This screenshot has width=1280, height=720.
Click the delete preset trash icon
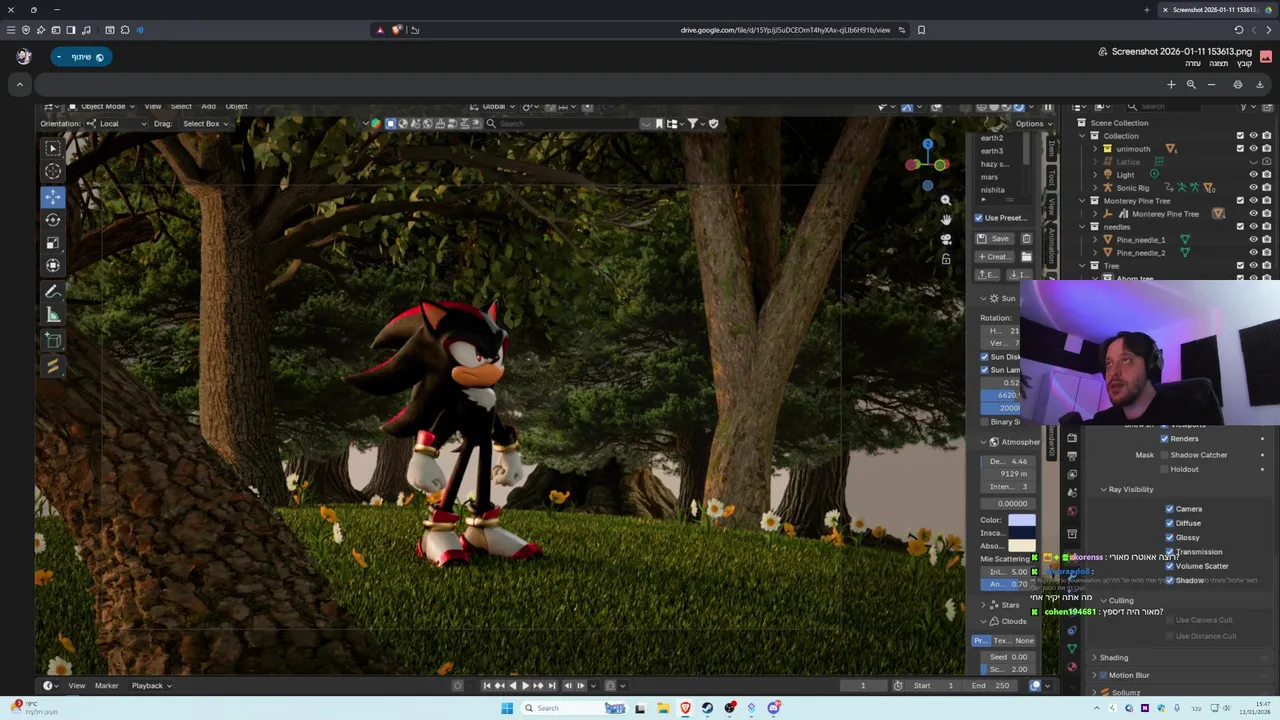[1026, 238]
